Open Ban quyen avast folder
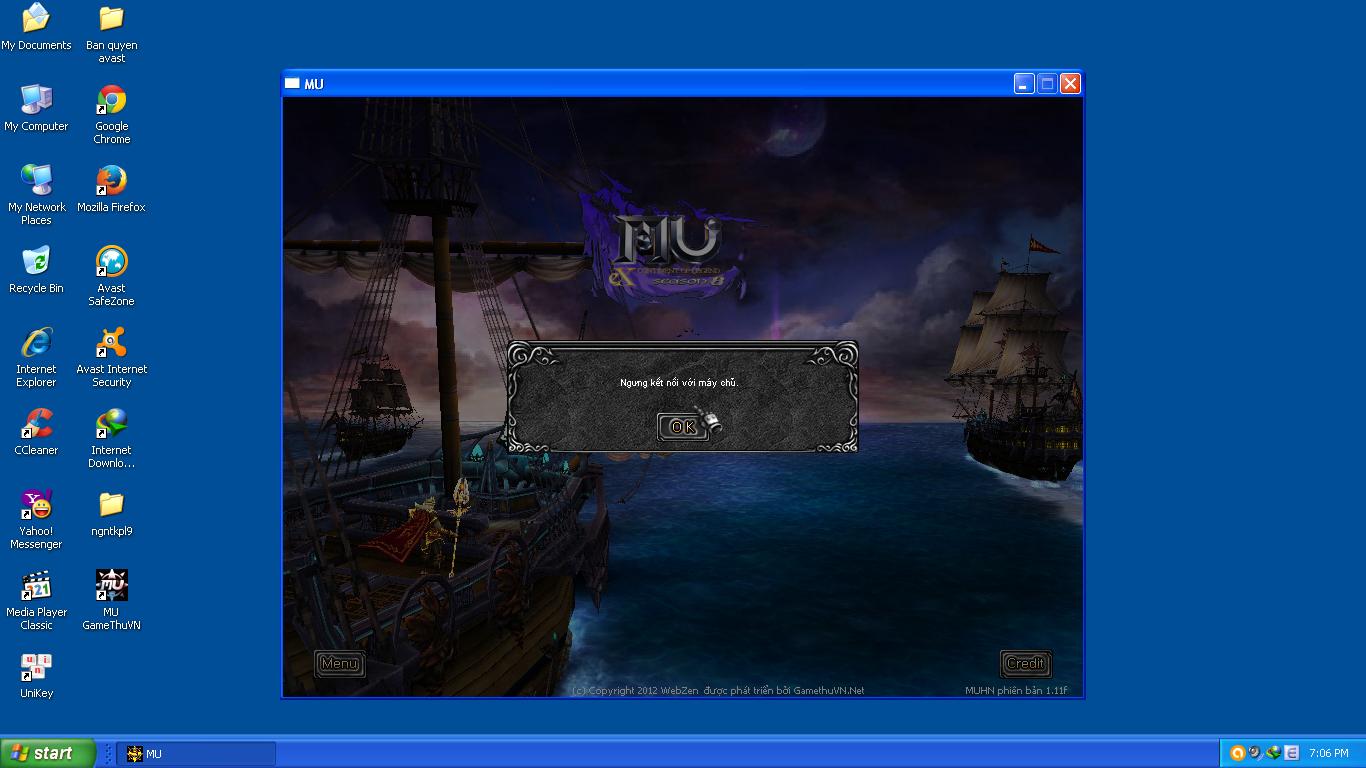1366x768 pixels. 112,33
